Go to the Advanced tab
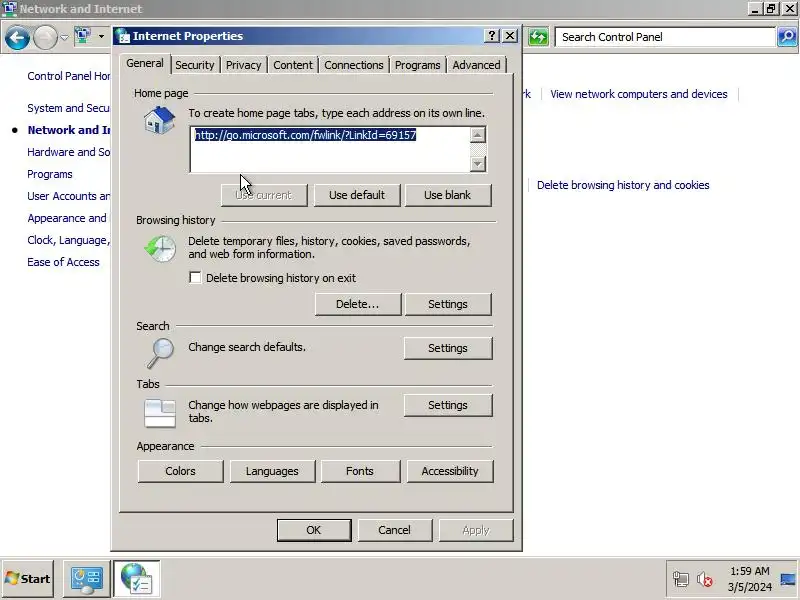This screenshot has height=600, width=800. 476,65
